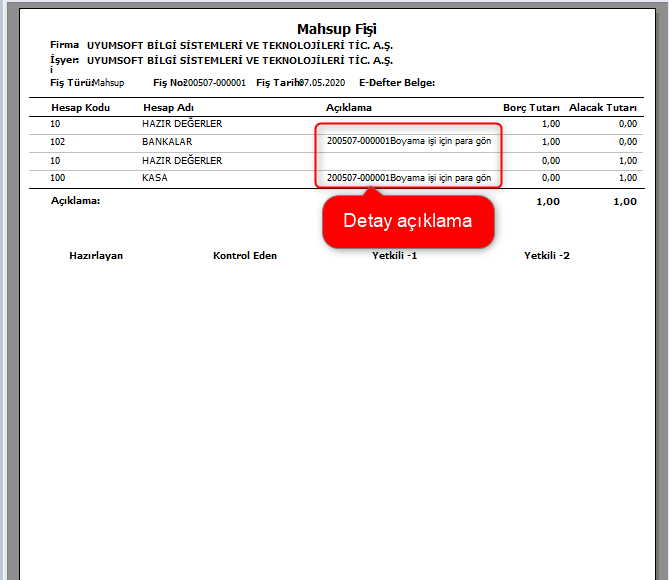Click the Hesap Kodu column header
Viewport: 669px width, 580px height.
pos(80,107)
